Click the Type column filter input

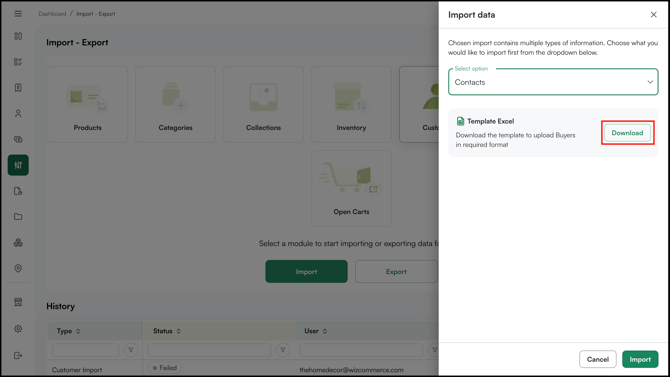(x=85, y=350)
